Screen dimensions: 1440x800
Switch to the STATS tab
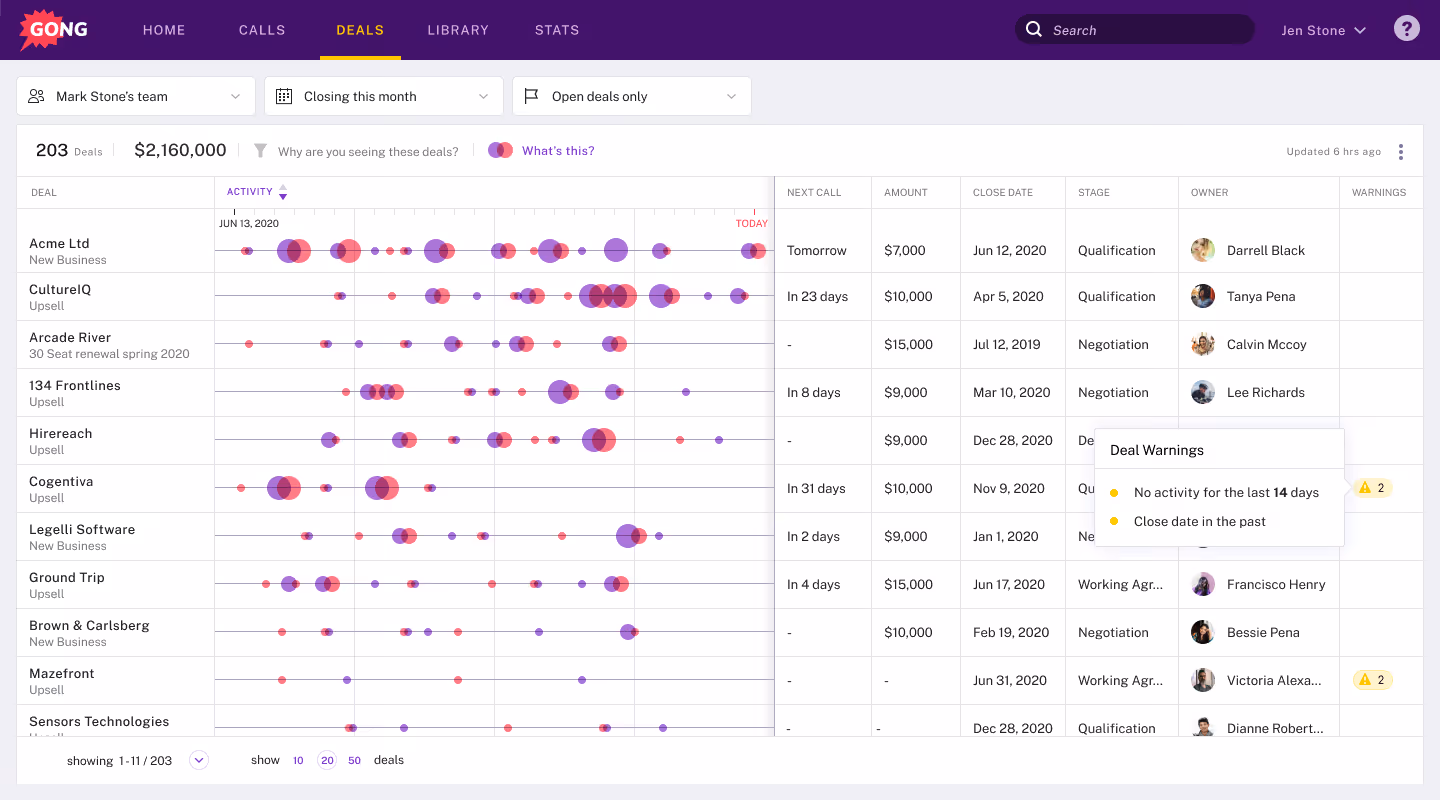pos(557,30)
